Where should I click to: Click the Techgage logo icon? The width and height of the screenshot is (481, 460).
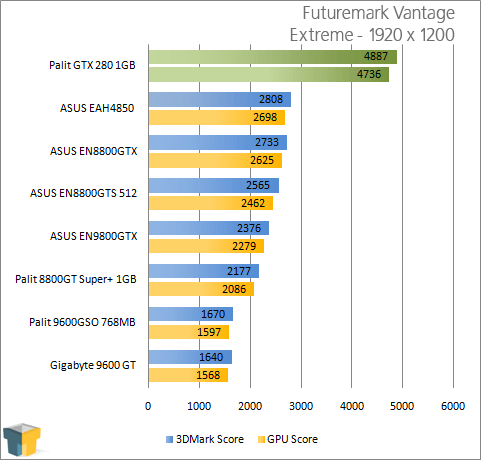tap(22, 440)
